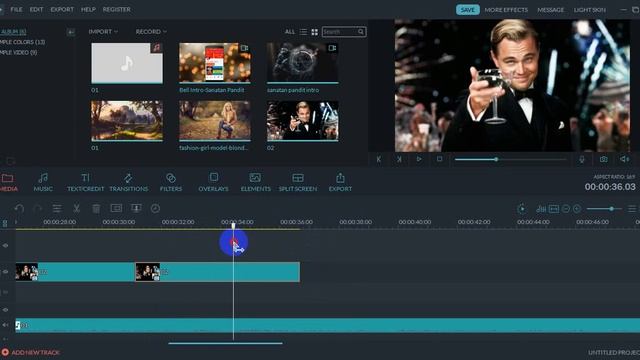
Task: Select the 01 audio clip thumbnail
Action: tap(127, 63)
